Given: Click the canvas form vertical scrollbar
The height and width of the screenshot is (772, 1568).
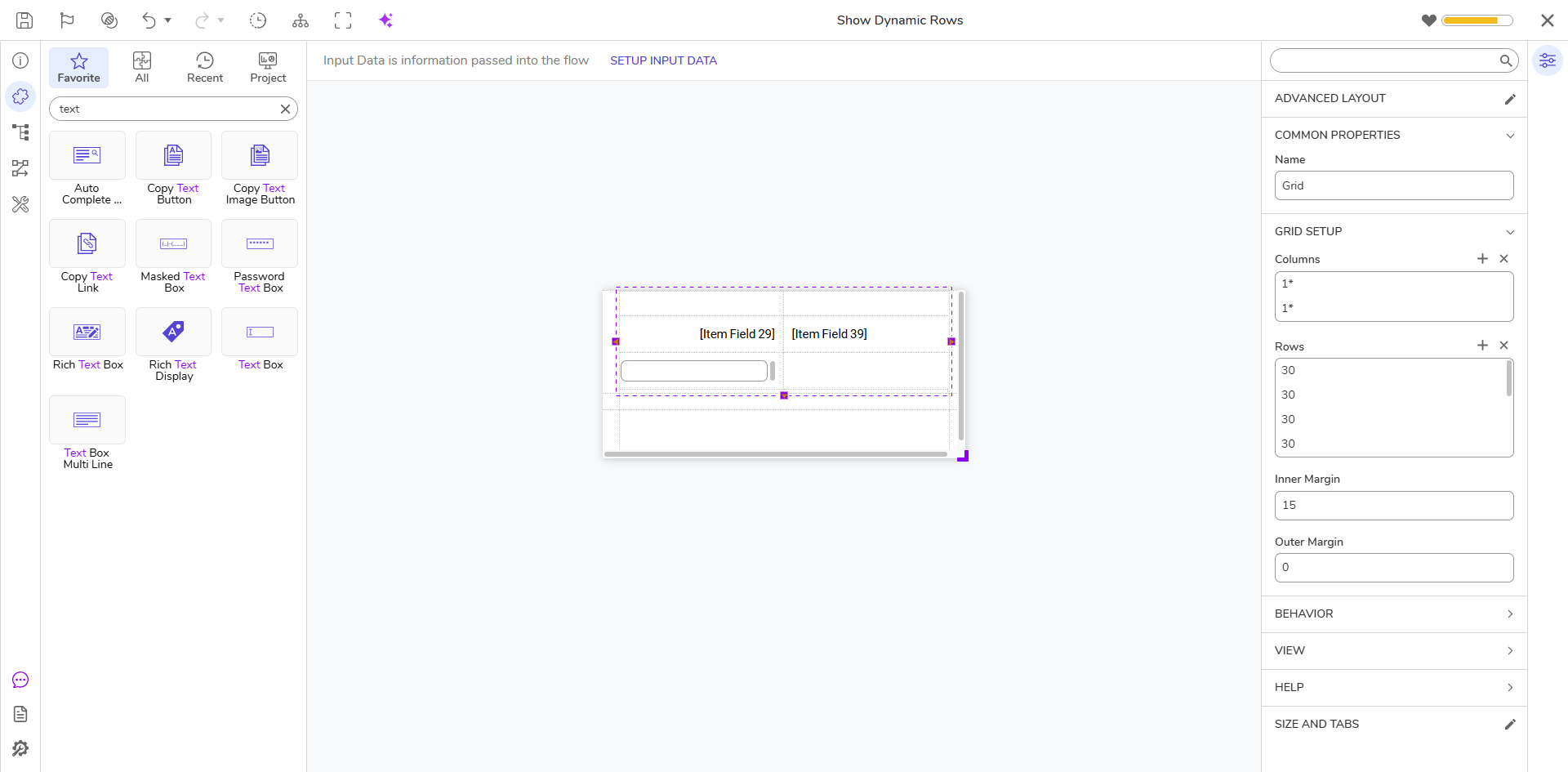Looking at the screenshot, I should pyautogui.click(x=961, y=366).
